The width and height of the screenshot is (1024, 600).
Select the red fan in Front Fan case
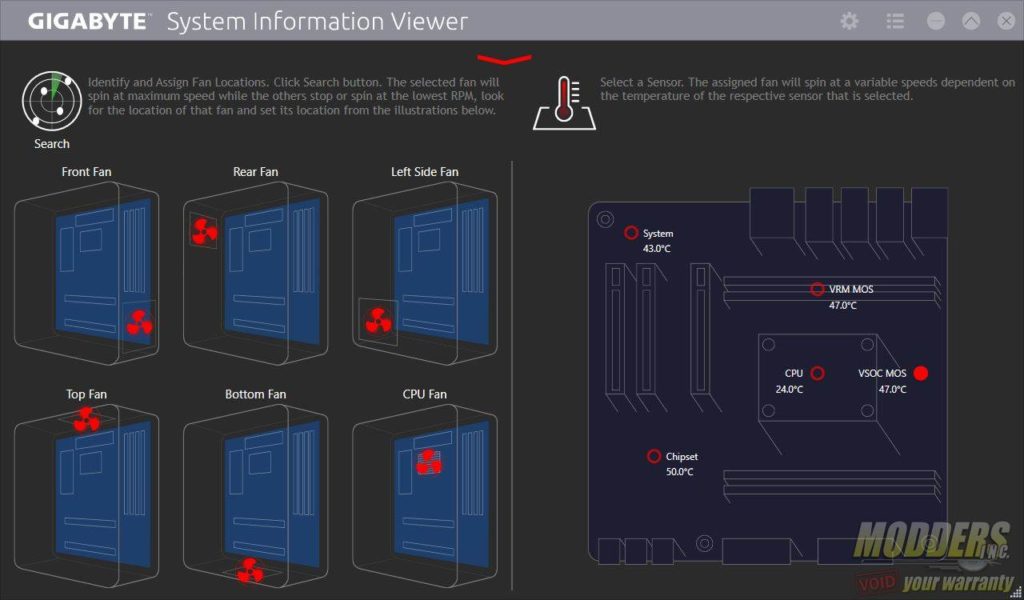pos(139,323)
